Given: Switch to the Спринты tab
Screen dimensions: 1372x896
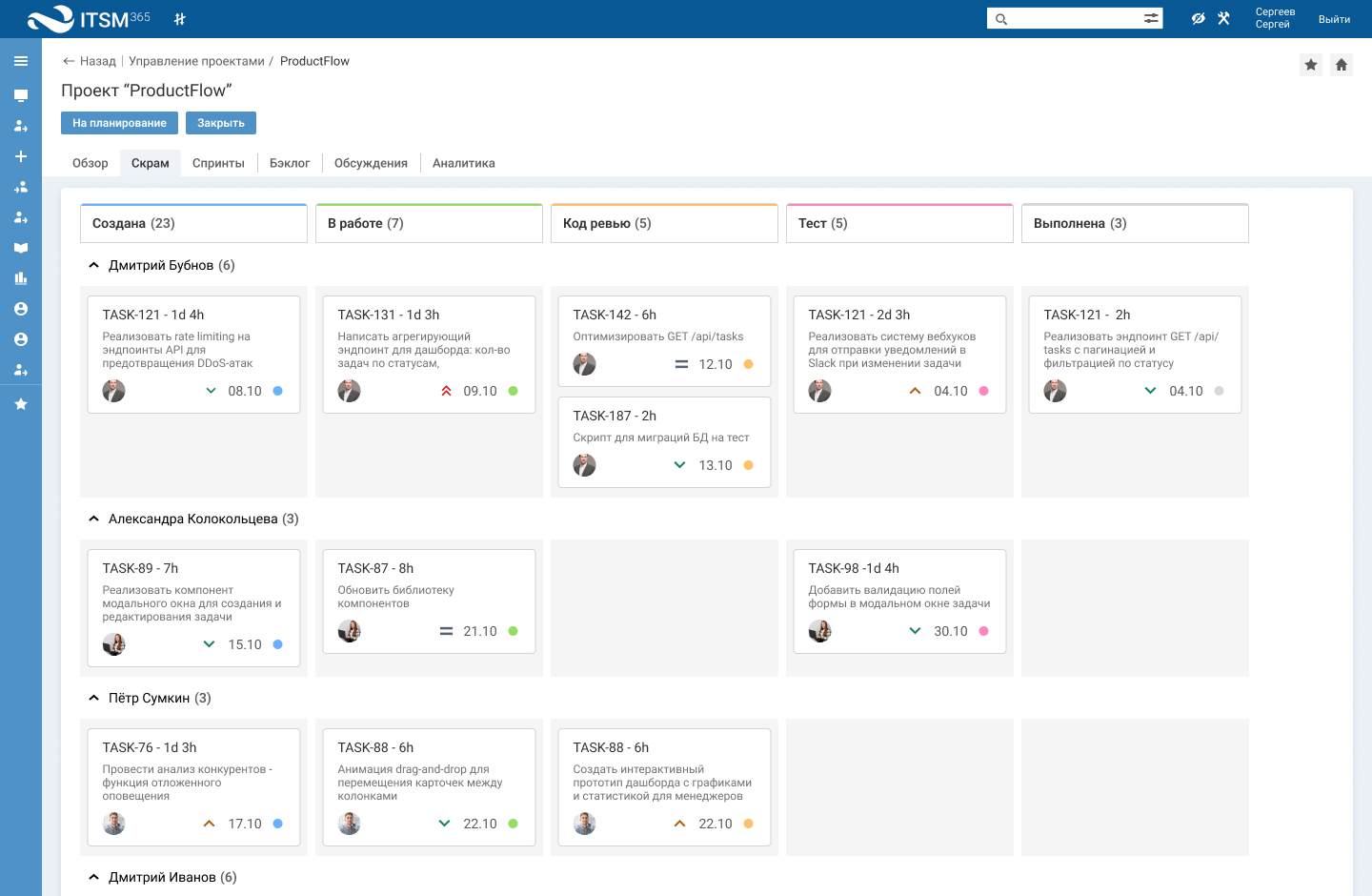Looking at the screenshot, I should (x=218, y=163).
